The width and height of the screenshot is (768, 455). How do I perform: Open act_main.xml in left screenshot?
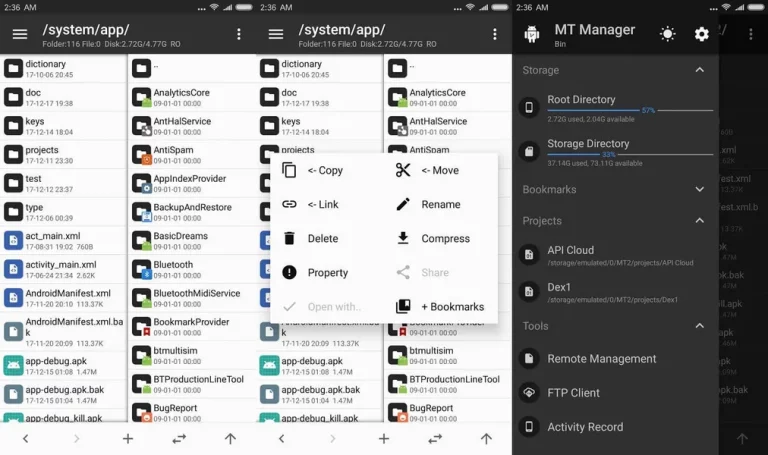pos(64,240)
